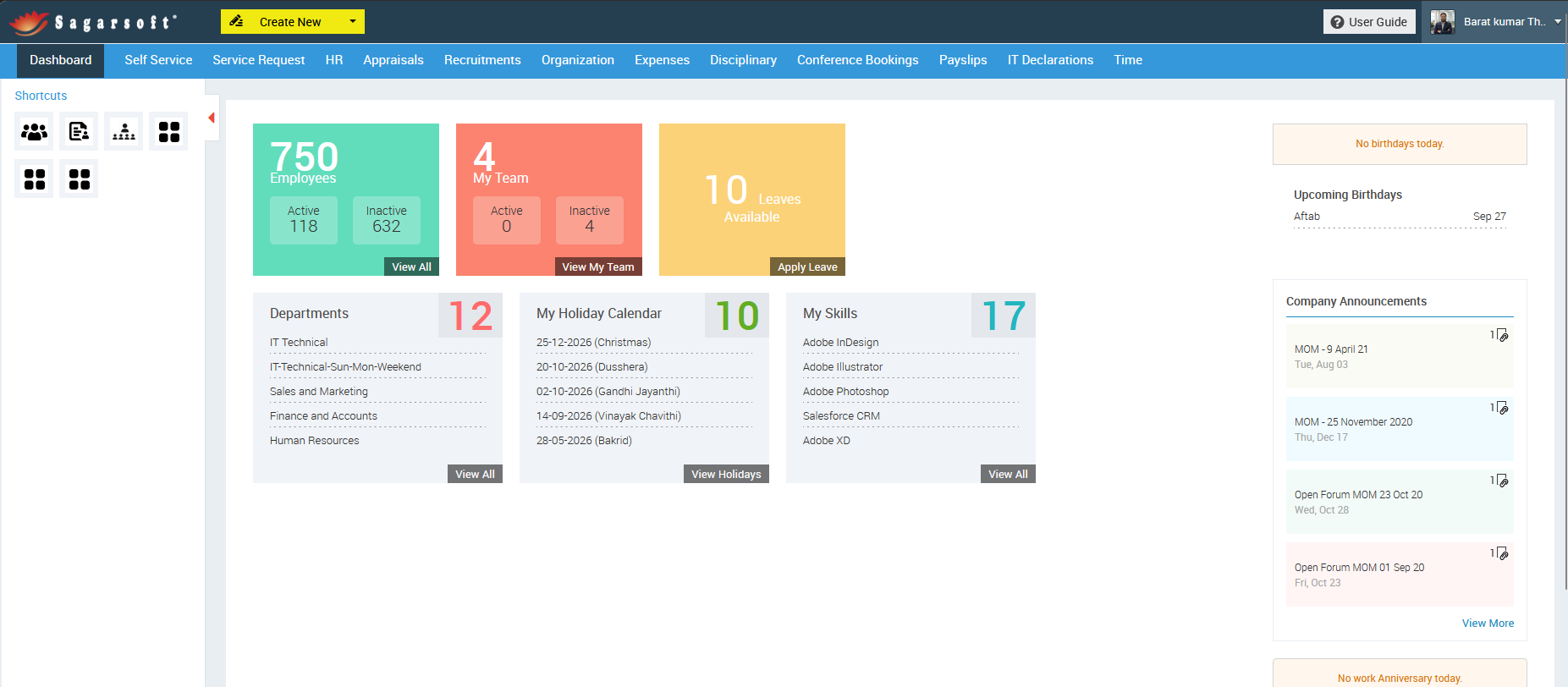The image size is (1568, 687).
Task: Open the User Guide help button
Action: pos(1369,22)
